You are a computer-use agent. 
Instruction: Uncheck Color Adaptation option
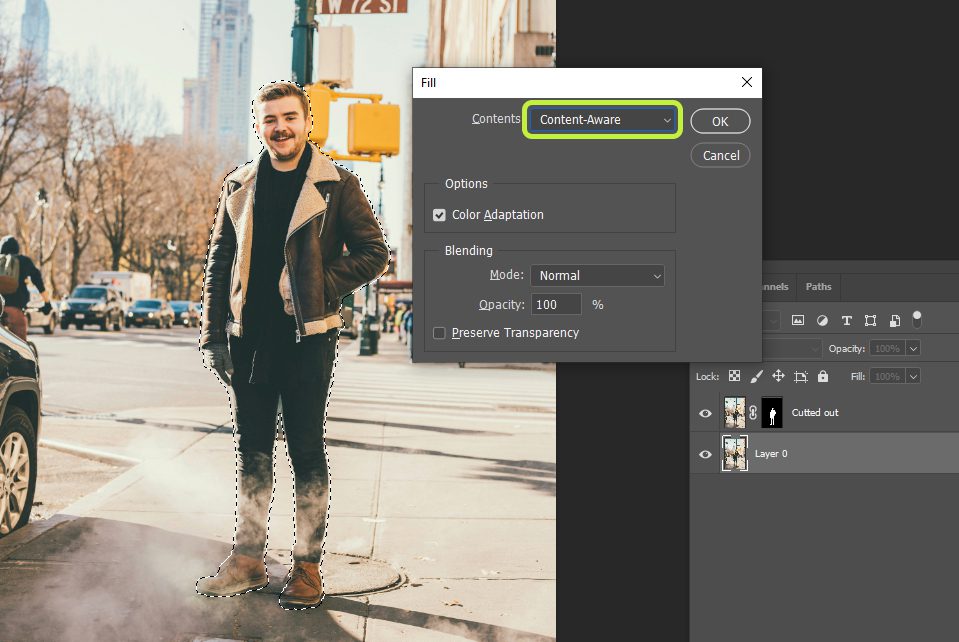tap(439, 215)
